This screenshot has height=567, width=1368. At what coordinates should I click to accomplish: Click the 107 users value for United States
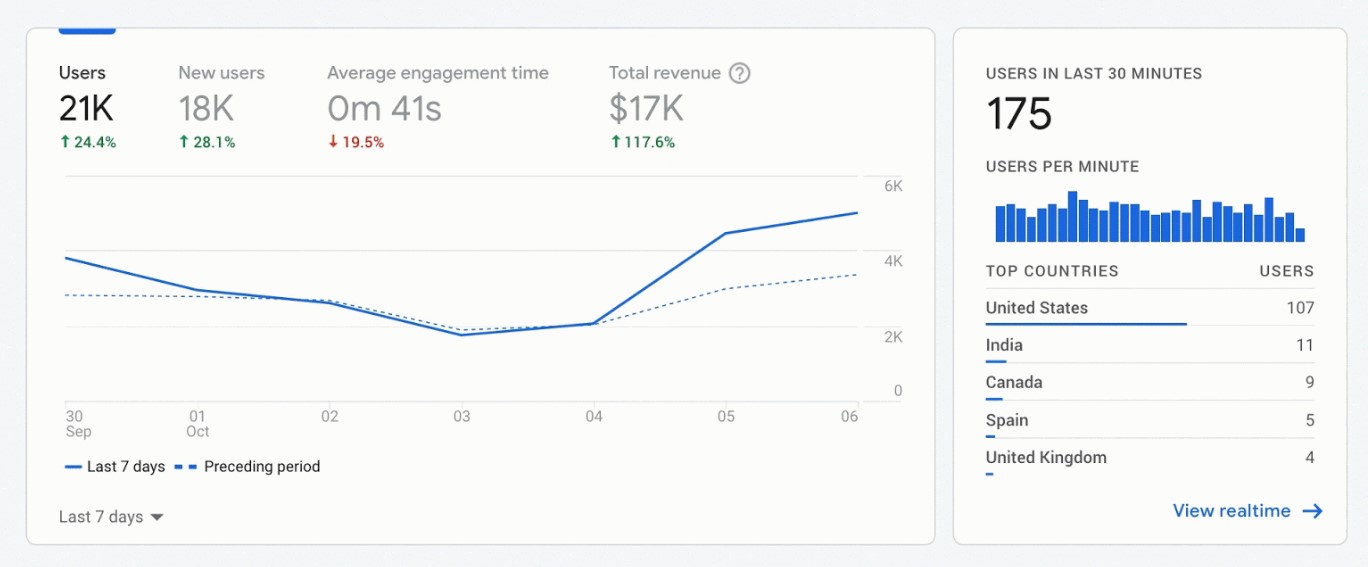pyautogui.click(x=1300, y=308)
